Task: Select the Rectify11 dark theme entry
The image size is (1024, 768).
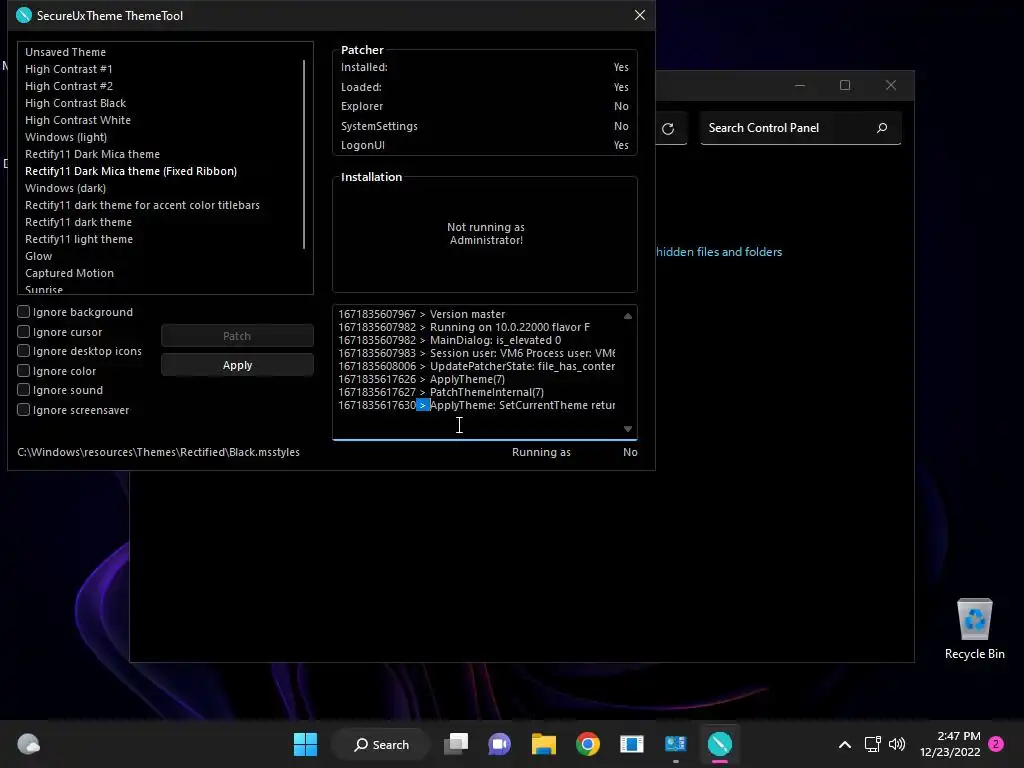Action: 78,222
